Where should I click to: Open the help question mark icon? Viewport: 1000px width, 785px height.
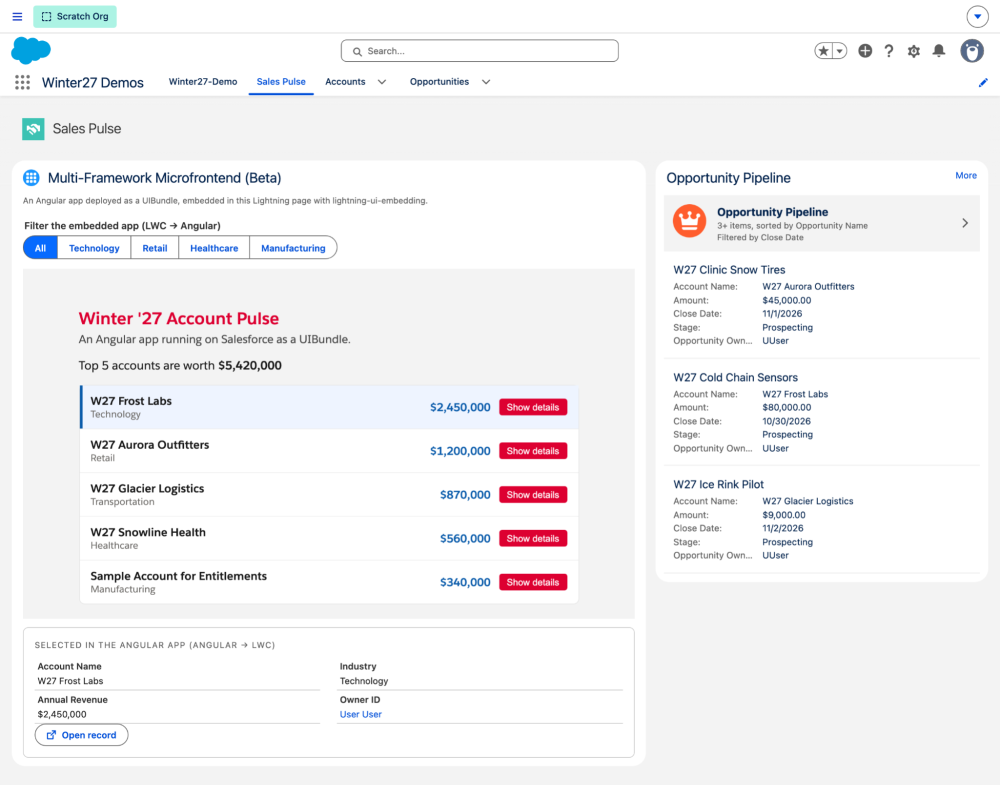pos(889,51)
